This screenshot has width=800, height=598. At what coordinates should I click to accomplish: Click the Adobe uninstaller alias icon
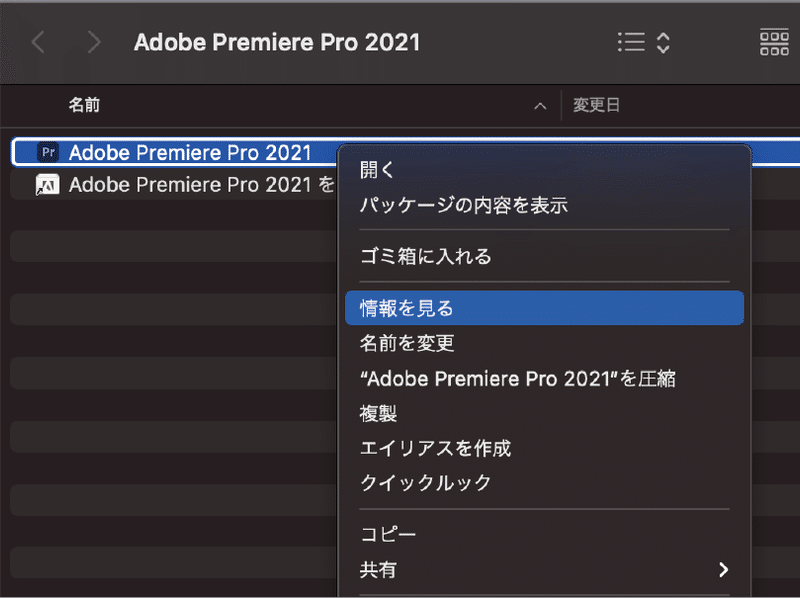(x=47, y=184)
